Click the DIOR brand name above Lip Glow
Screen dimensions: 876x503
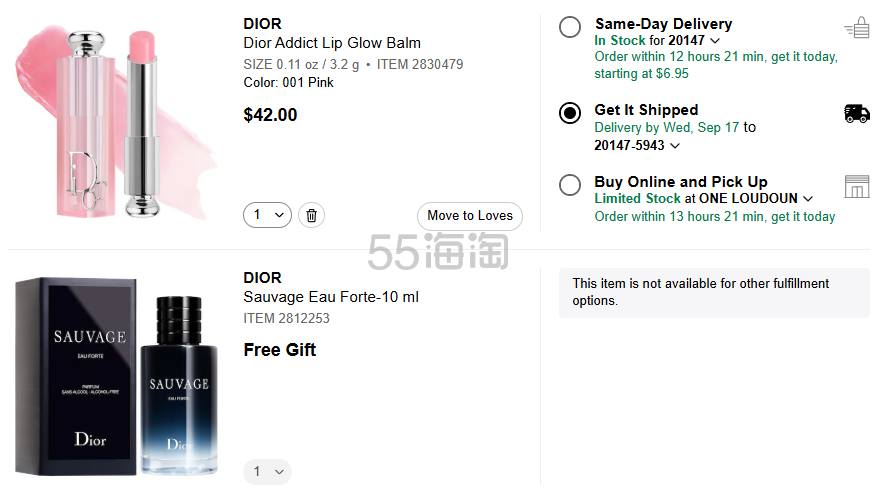coord(263,24)
